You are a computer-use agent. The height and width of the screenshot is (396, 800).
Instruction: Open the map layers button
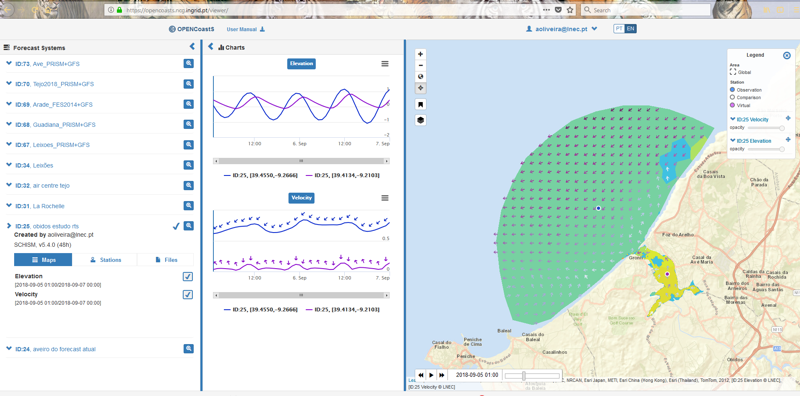click(420, 120)
